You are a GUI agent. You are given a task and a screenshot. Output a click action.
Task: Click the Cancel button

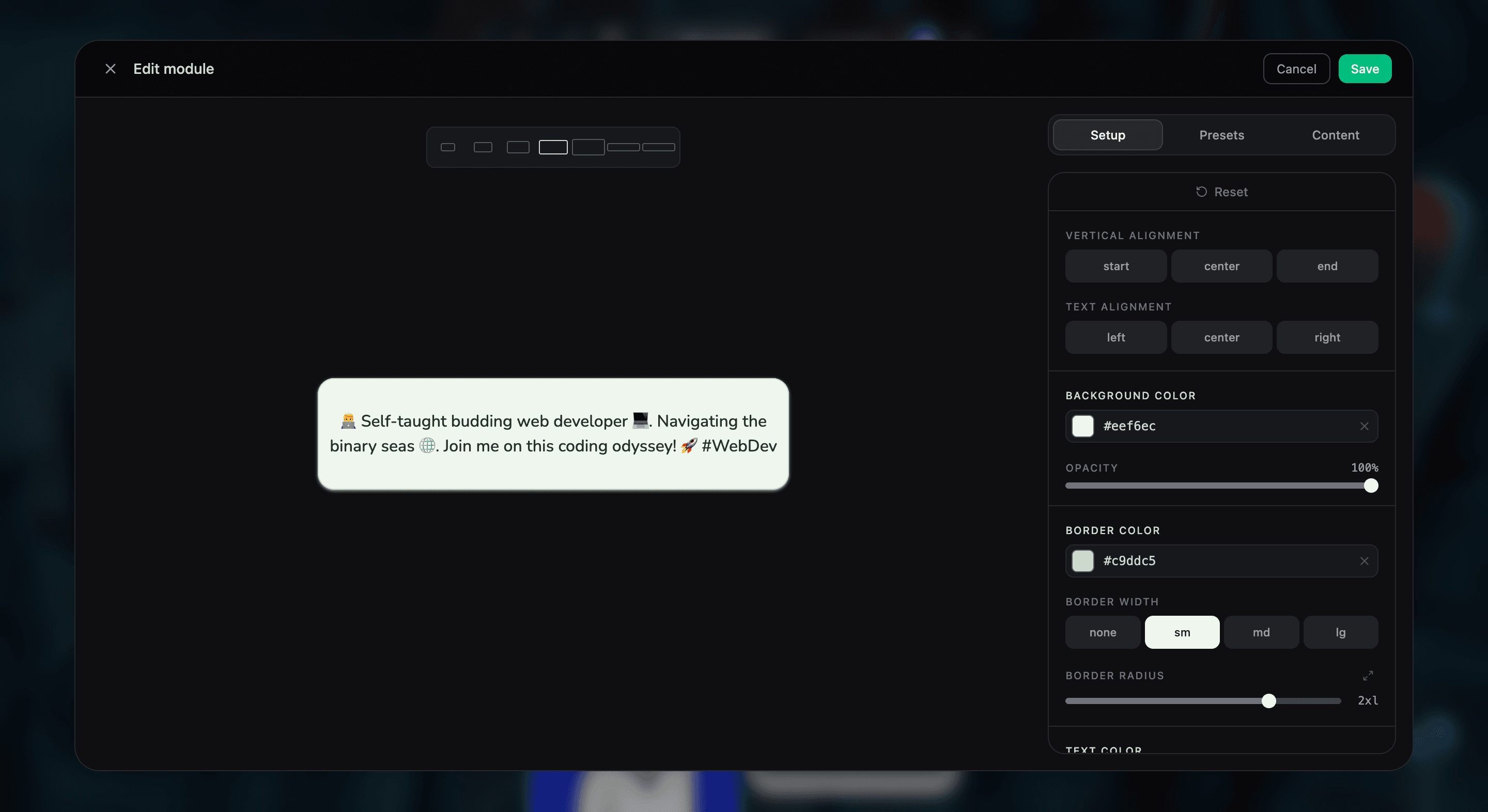(1296, 69)
